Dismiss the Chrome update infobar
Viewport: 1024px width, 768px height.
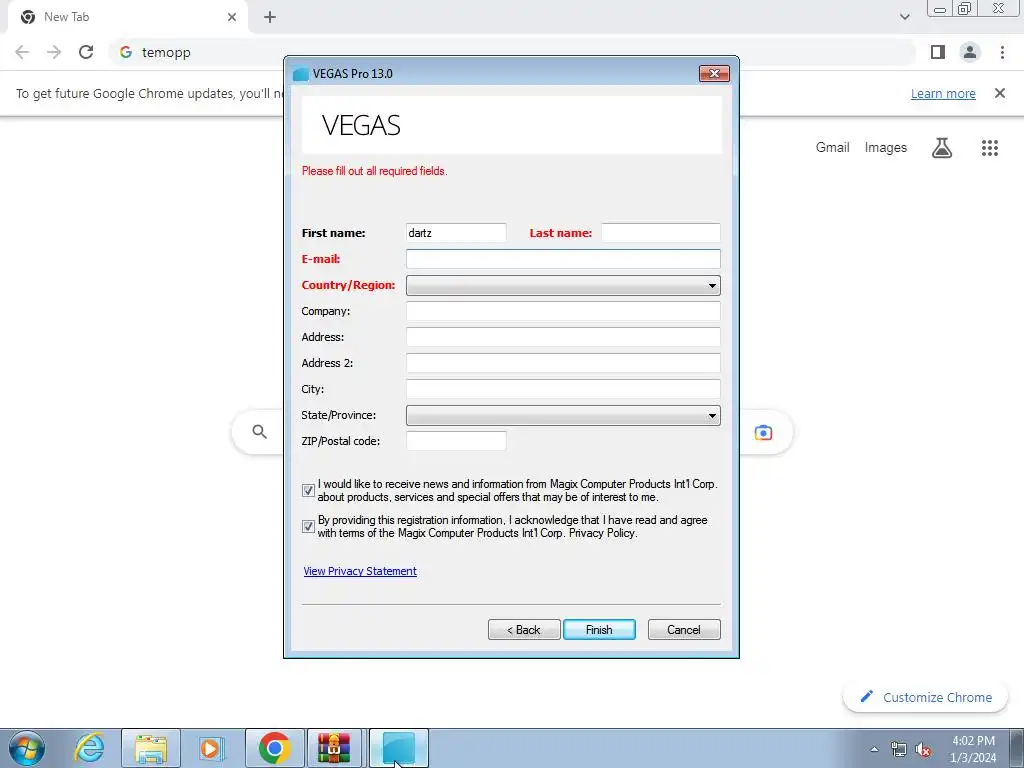coord(999,93)
